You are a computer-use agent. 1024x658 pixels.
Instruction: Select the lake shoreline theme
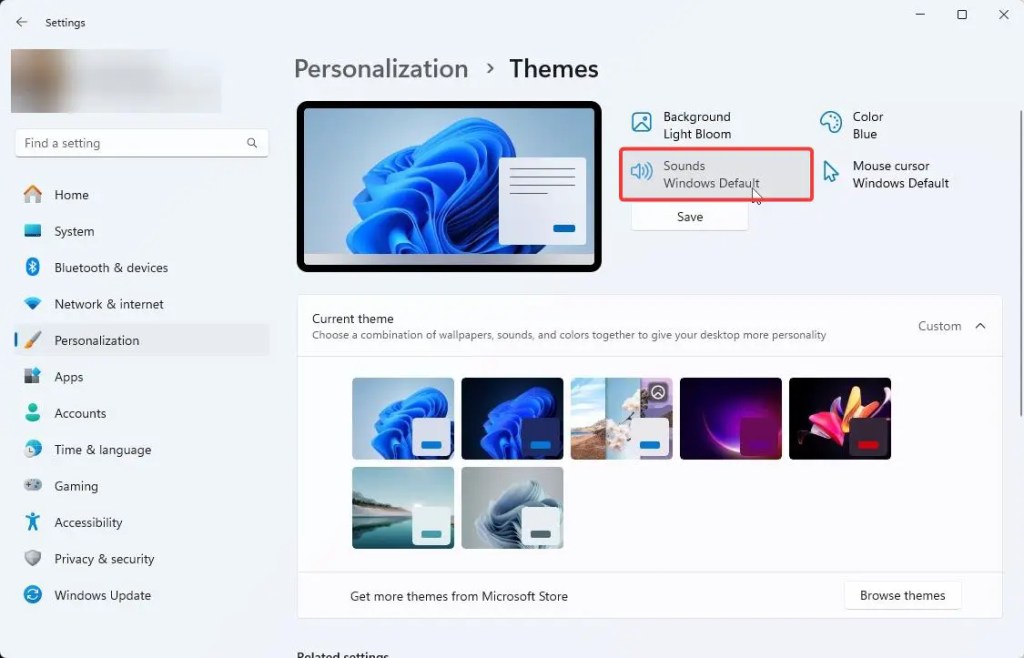point(403,508)
